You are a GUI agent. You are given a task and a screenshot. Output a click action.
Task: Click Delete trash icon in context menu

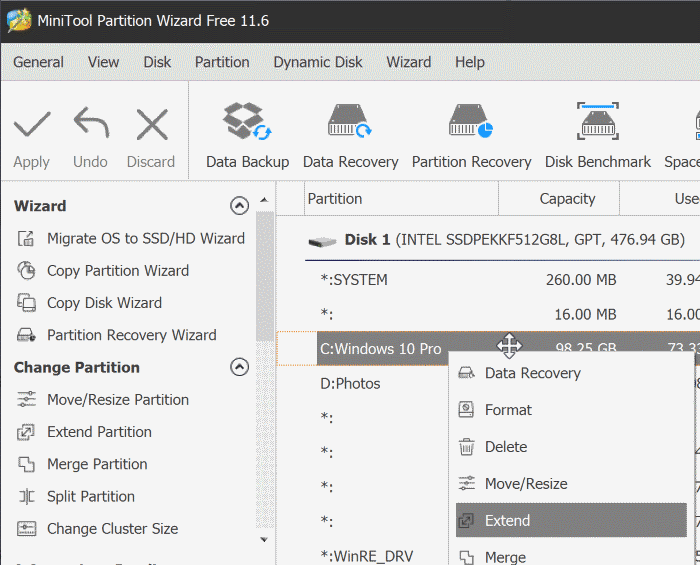click(x=467, y=446)
